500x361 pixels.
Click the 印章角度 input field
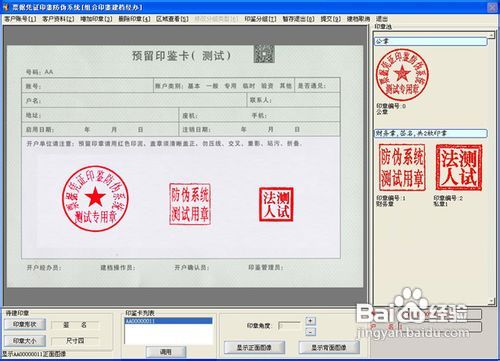pos(289,326)
